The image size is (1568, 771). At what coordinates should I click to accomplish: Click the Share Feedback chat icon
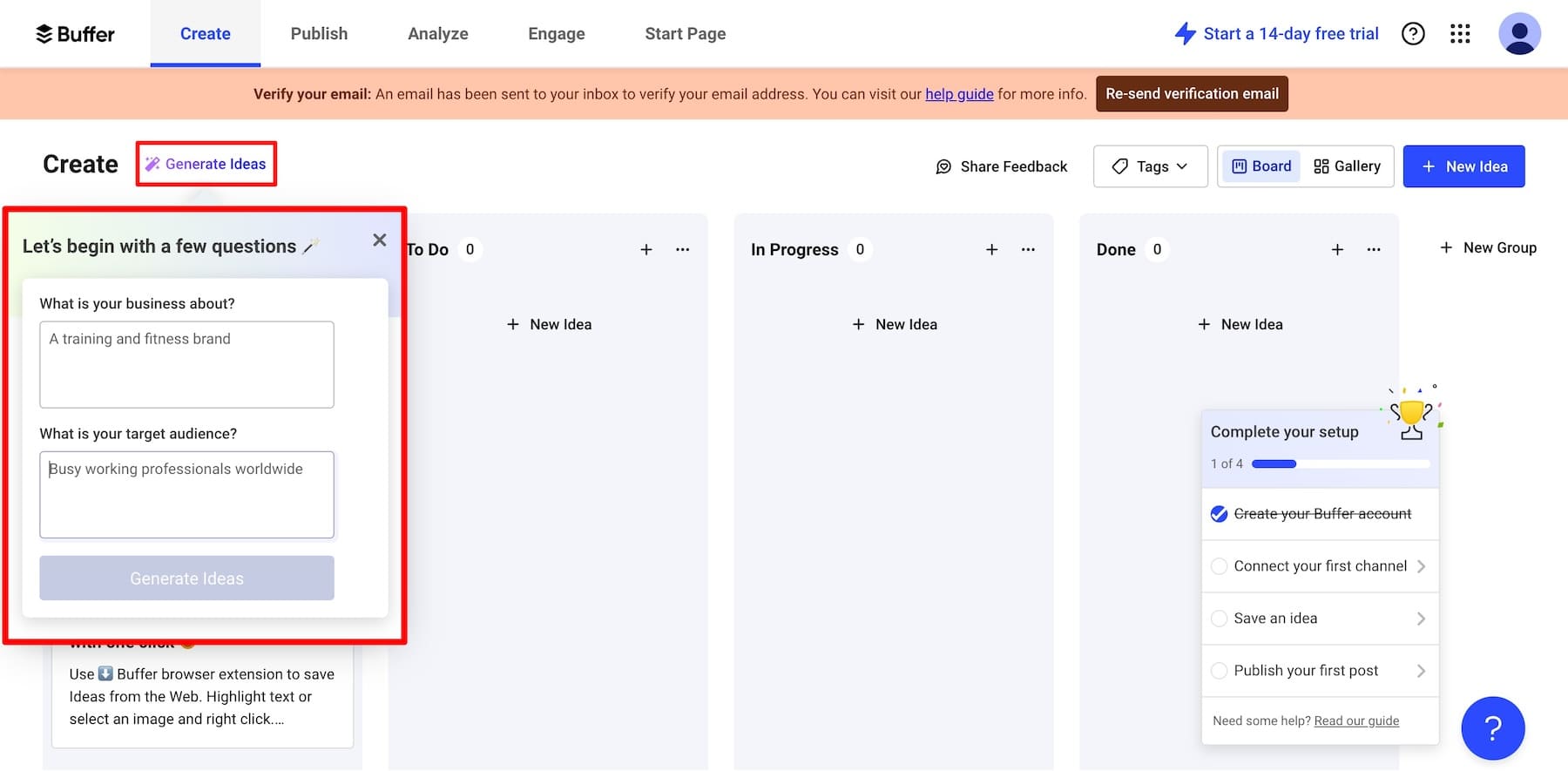point(943,166)
